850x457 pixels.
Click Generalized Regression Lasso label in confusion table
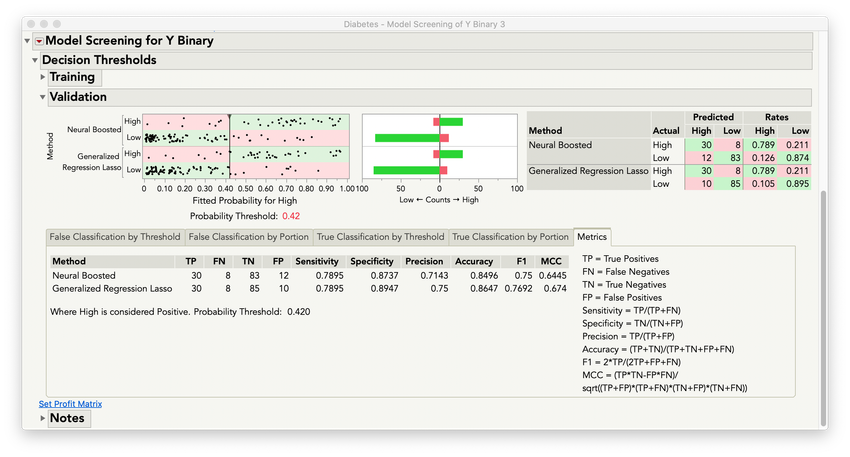pos(588,171)
